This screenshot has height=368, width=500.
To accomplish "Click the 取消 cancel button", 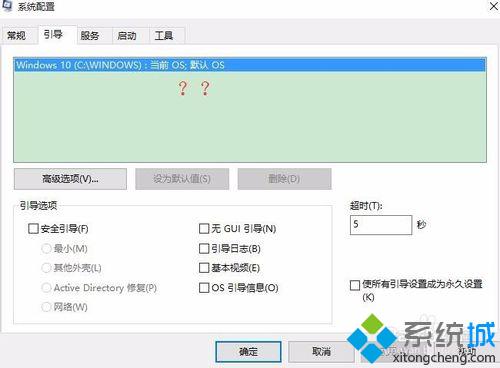I will pos(321,351).
